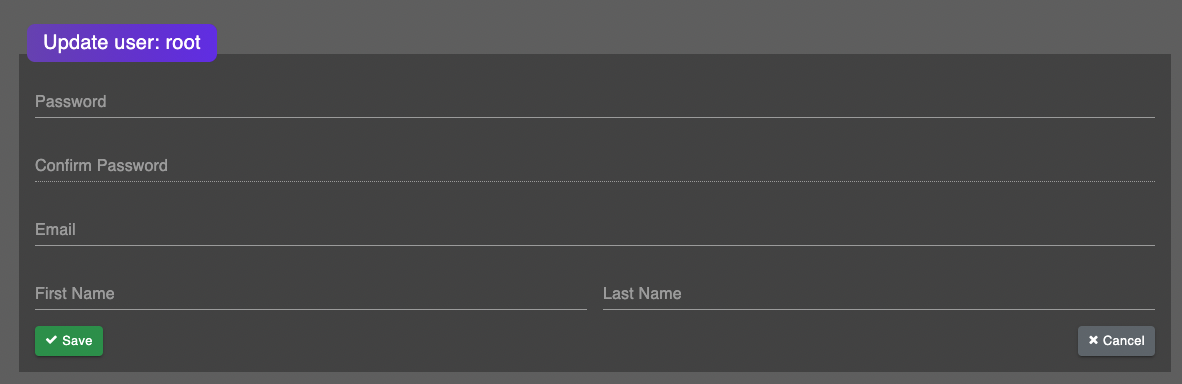Click the "Update user: root" title badge
1182x384 pixels.
click(x=122, y=42)
